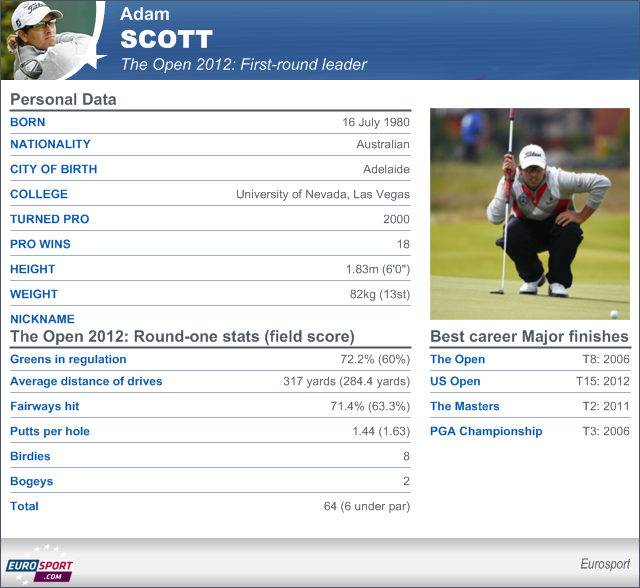The image size is (640, 588).
Task: Click the 'Putts per hole' label
Action: (50, 431)
